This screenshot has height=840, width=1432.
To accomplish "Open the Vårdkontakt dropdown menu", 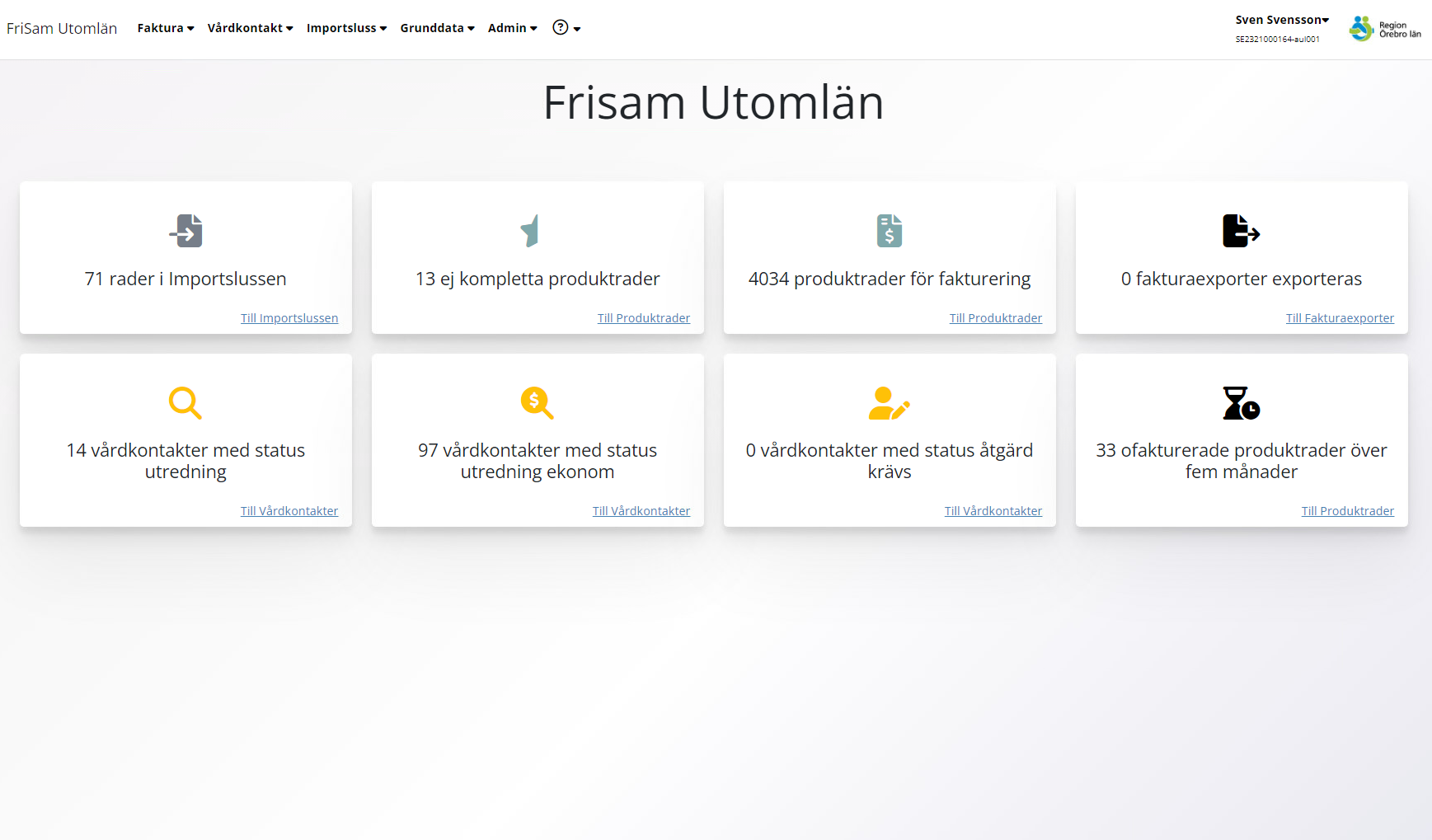I will click(x=250, y=28).
